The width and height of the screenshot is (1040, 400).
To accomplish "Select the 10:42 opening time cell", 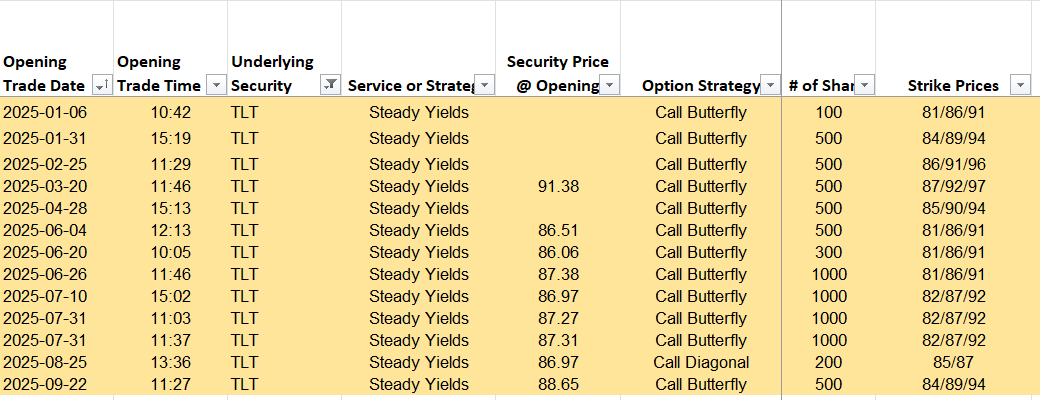I will tap(171, 112).
